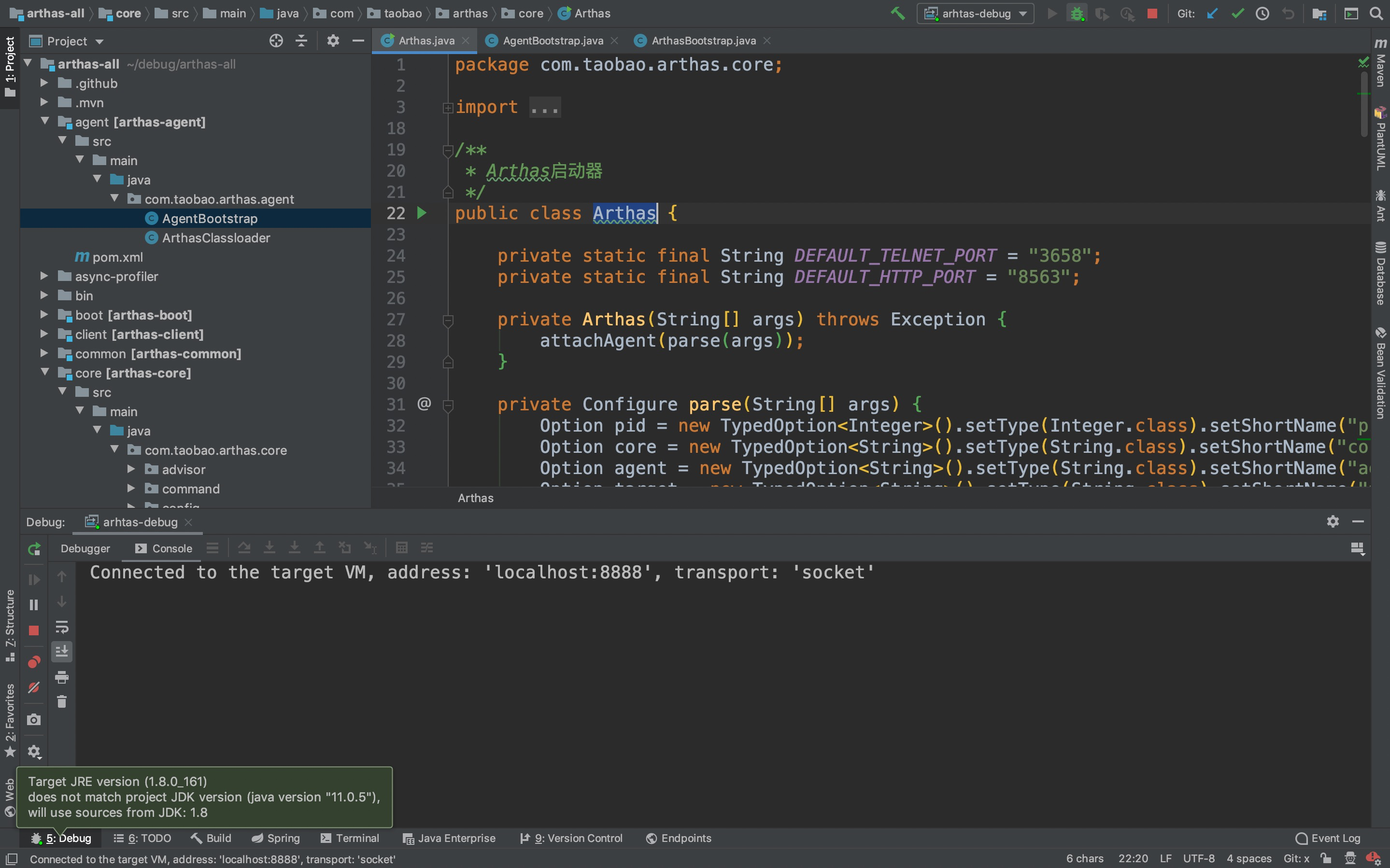Open the Terminal tool window
Image resolution: width=1390 pixels, height=868 pixels.
350,838
